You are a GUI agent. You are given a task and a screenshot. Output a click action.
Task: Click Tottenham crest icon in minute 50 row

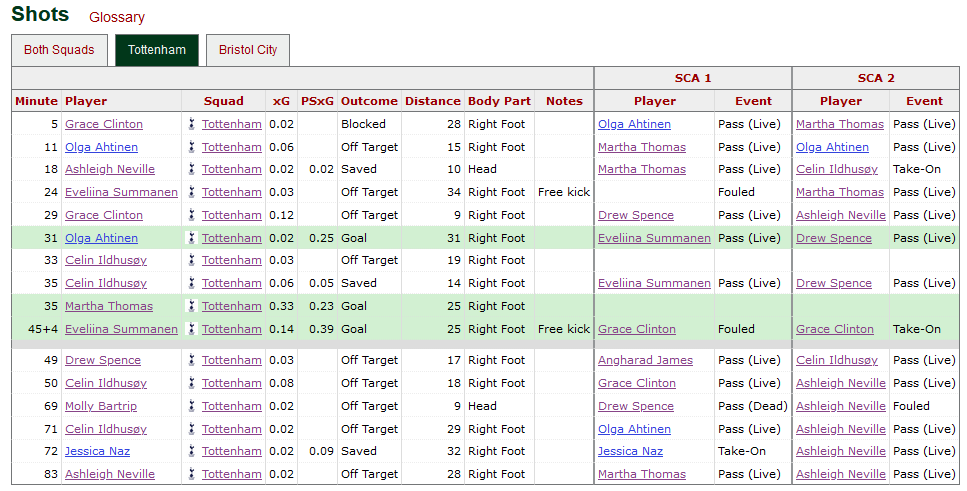coord(192,383)
